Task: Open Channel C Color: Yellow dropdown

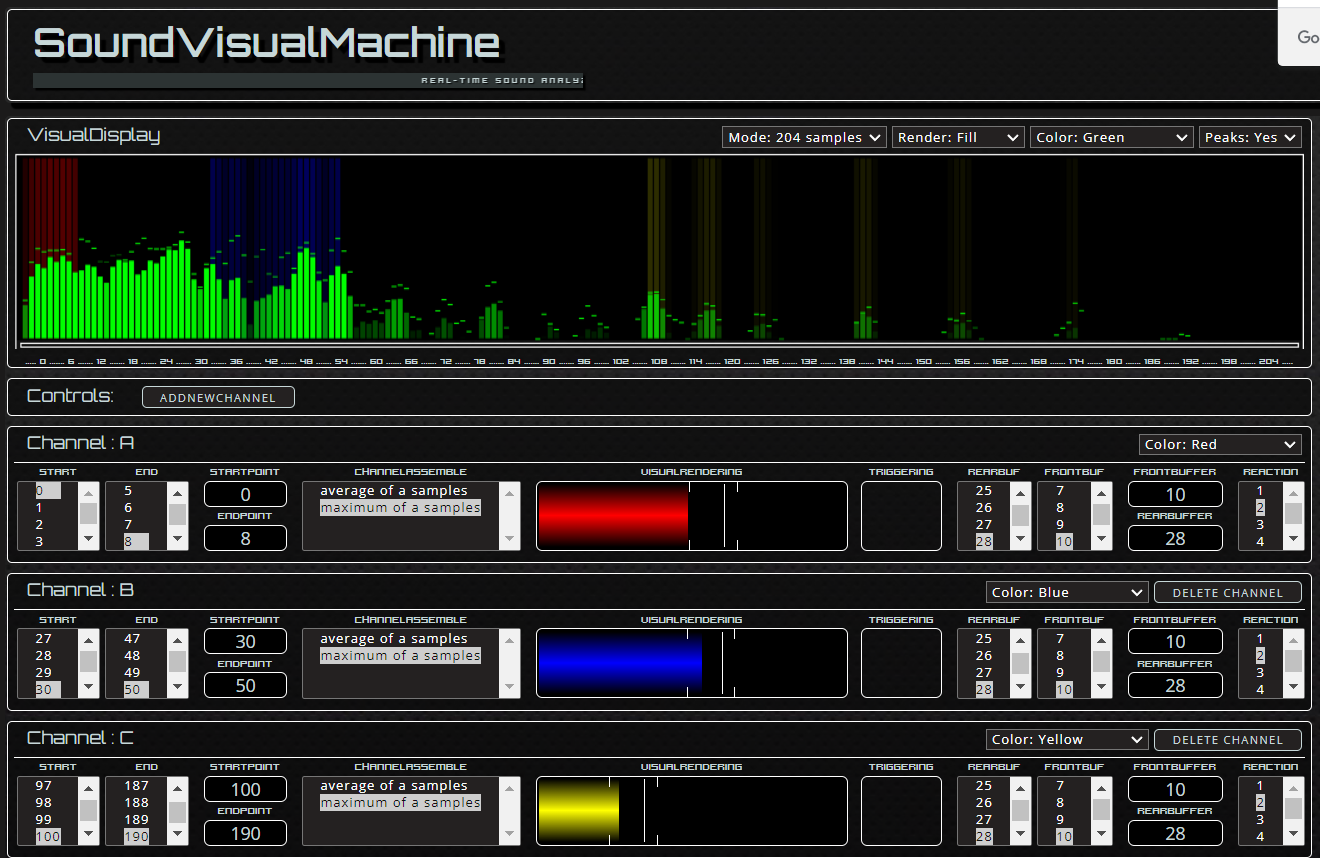Action: pos(1067,739)
